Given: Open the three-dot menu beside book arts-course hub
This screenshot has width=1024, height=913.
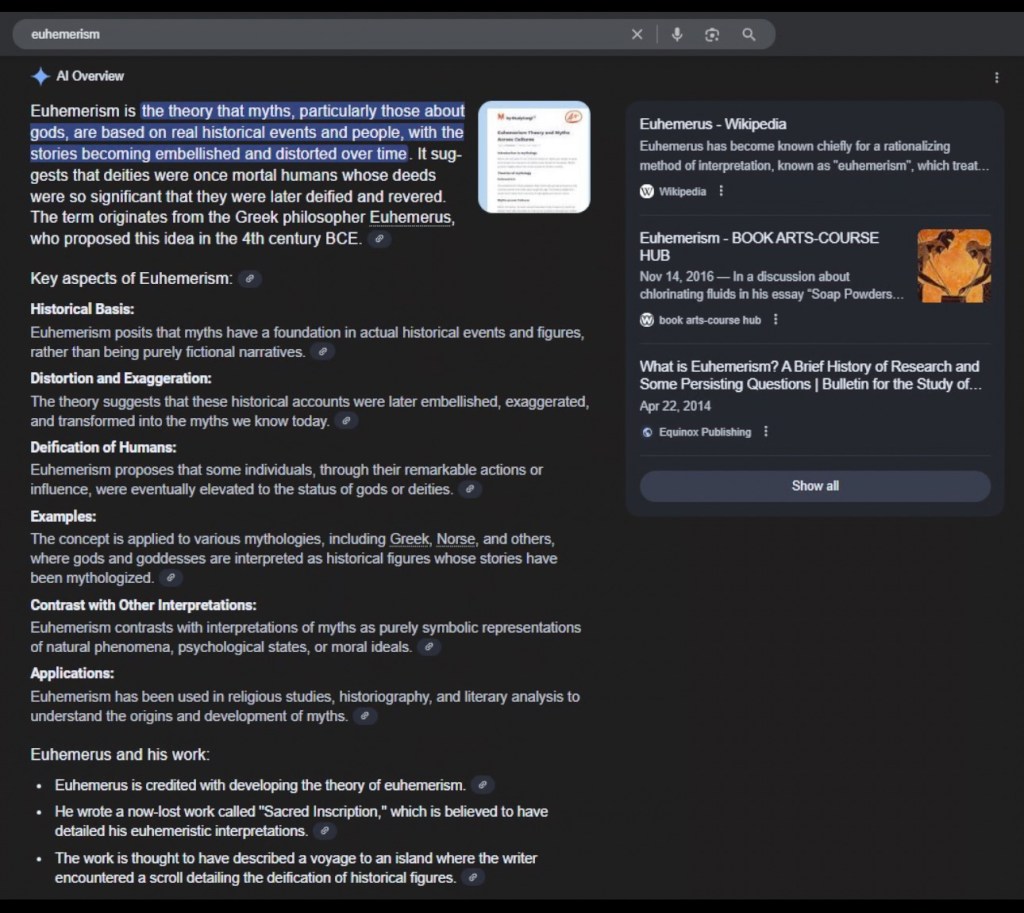Looking at the screenshot, I should coord(776,320).
